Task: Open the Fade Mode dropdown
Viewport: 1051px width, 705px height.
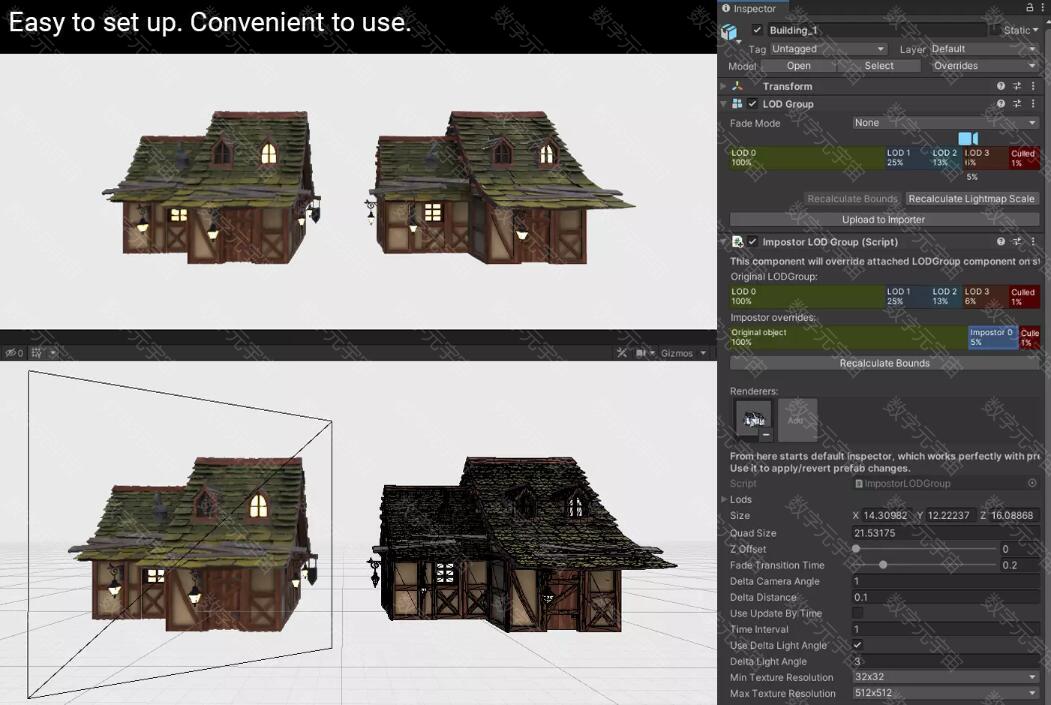Action: point(945,123)
